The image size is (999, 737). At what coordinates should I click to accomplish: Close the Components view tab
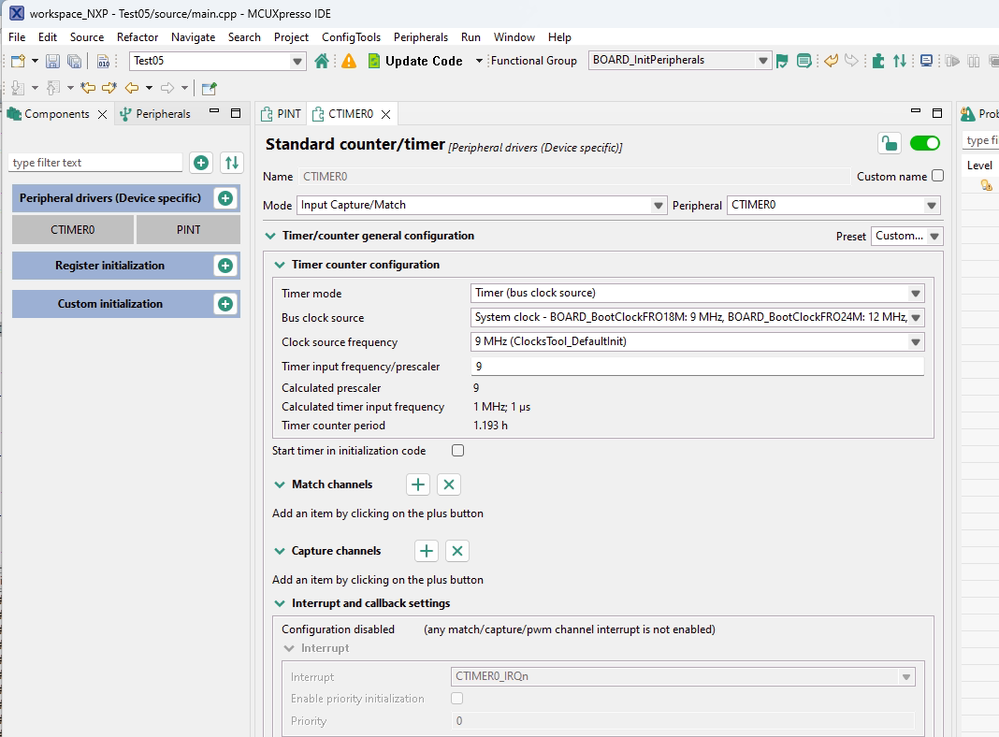(102, 114)
